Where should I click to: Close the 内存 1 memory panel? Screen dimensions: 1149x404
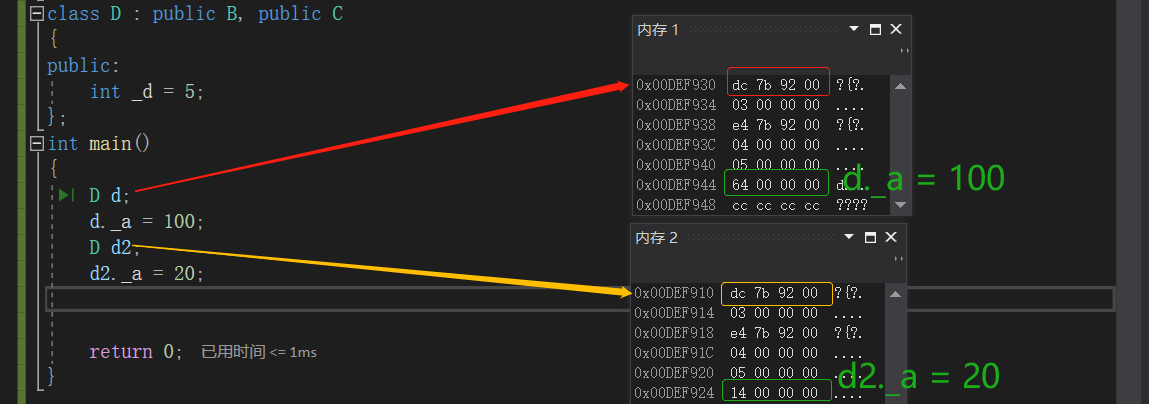(x=895, y=29)
